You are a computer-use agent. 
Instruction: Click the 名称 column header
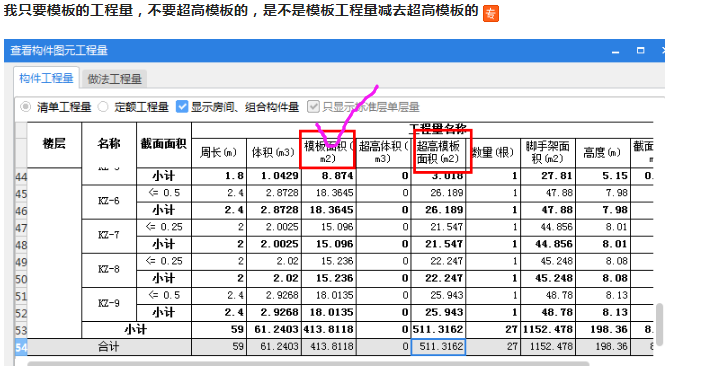(109, 144)
